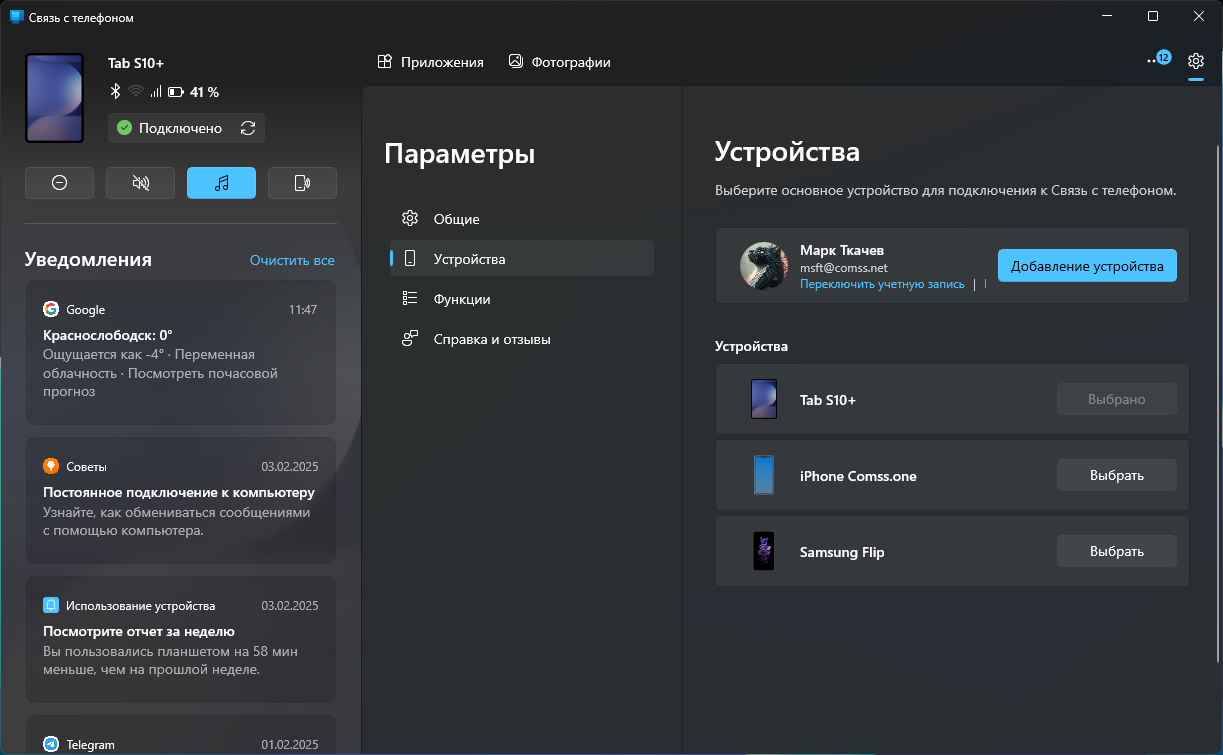Refresh connection with circular arrows icon
The height and width of the screenshot is (755, 1223).
click(x=248, y=128)
